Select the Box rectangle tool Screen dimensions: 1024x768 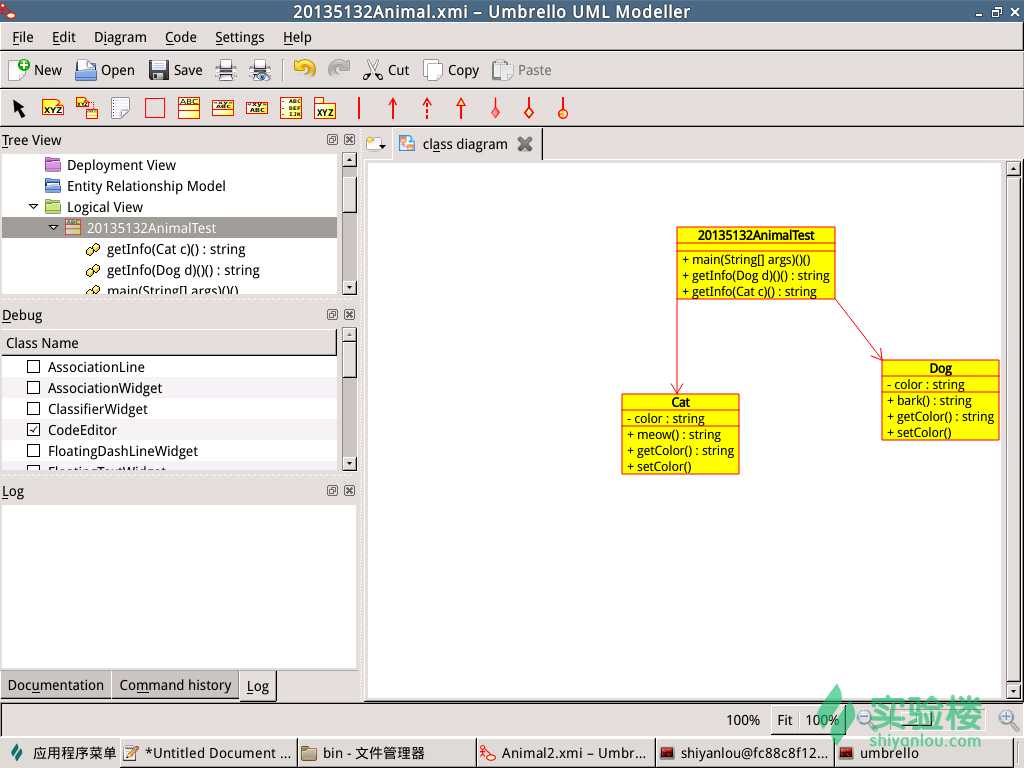point(155,108)
